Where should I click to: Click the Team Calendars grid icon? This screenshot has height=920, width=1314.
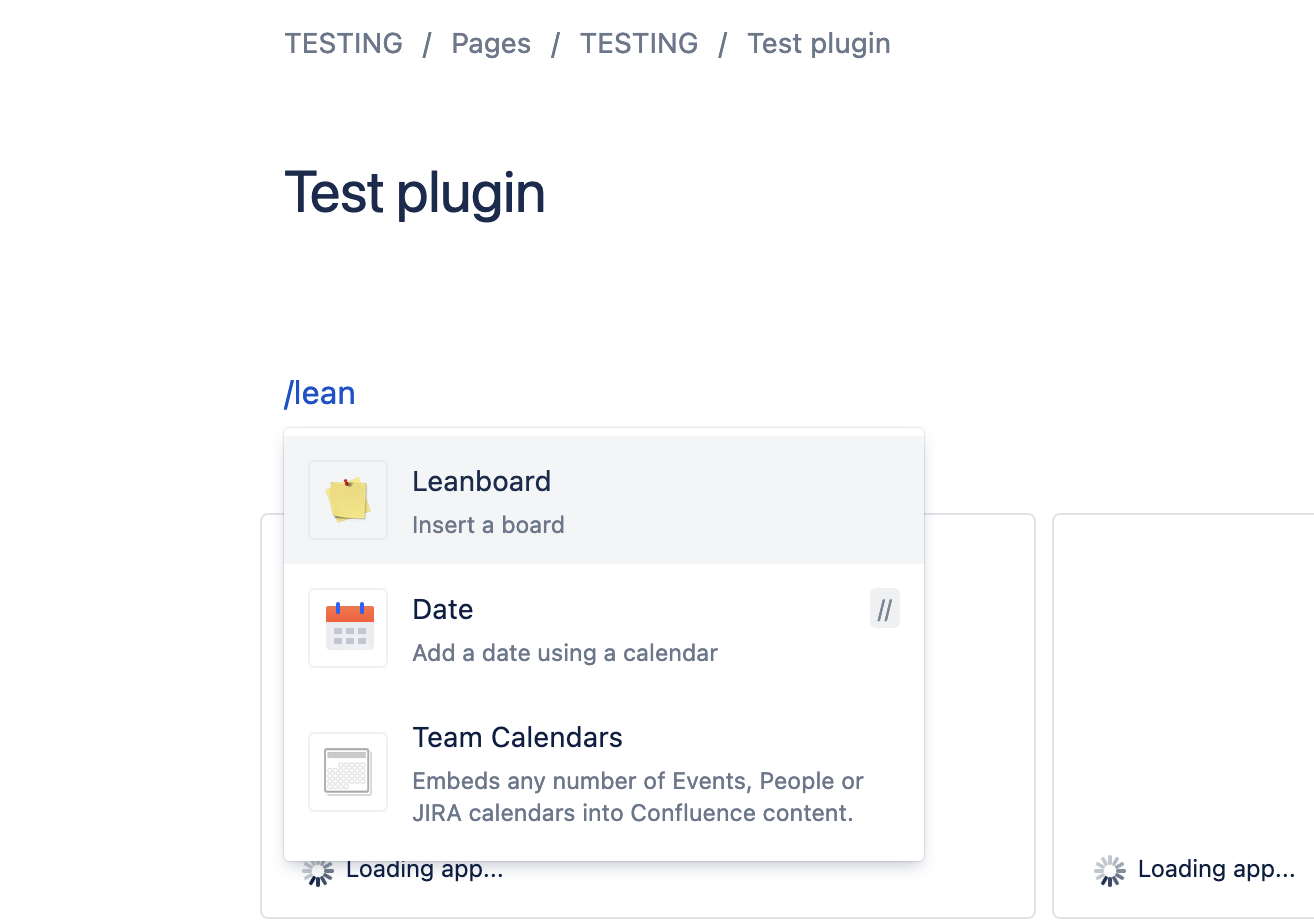click(x=347, y=772)
